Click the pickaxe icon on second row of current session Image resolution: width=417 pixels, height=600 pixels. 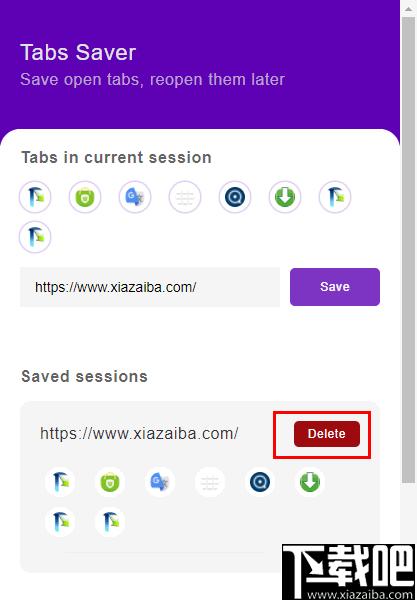point(35,237)
